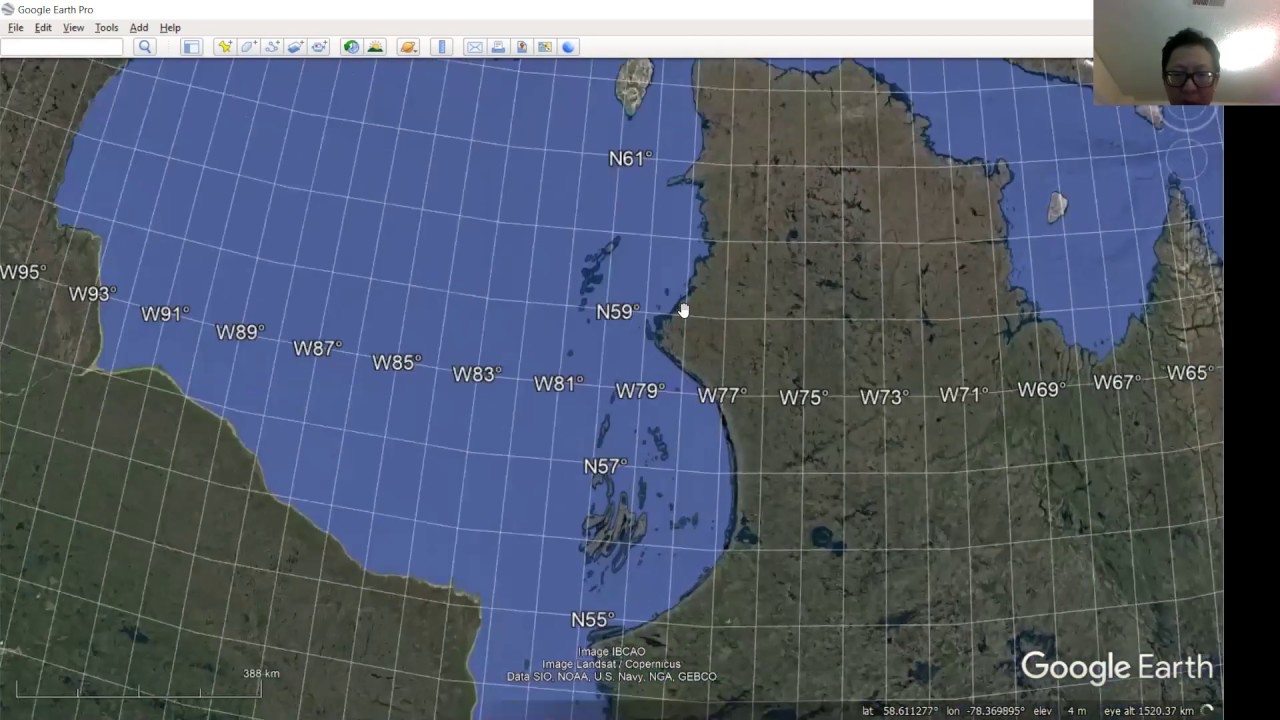
Task: Click the W69° longitude label
Action: 1042,390
